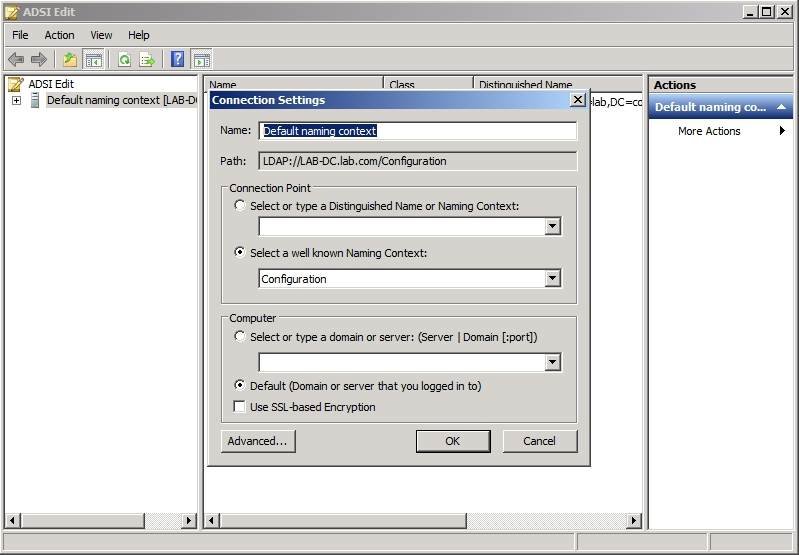The image size is (799, 555).
Task: Confirm with the OK button
Action: pos(453,441)
